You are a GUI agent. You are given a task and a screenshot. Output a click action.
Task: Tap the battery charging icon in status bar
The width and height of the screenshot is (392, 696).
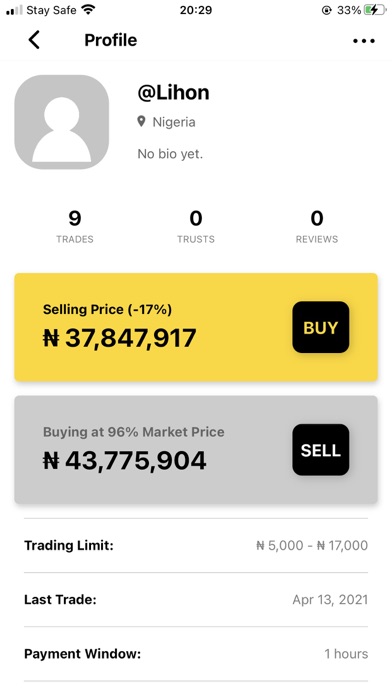(375, 10)
